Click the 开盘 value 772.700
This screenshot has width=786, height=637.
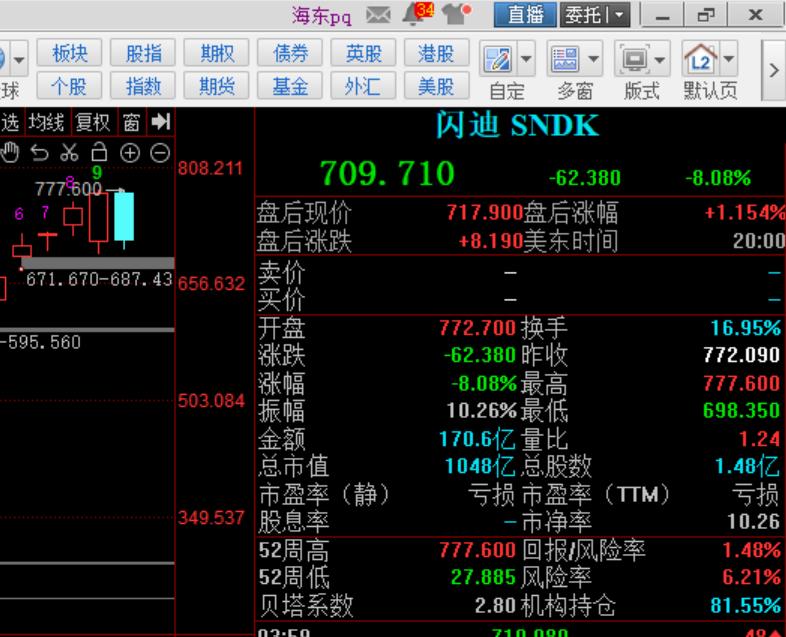pos(477,328)
